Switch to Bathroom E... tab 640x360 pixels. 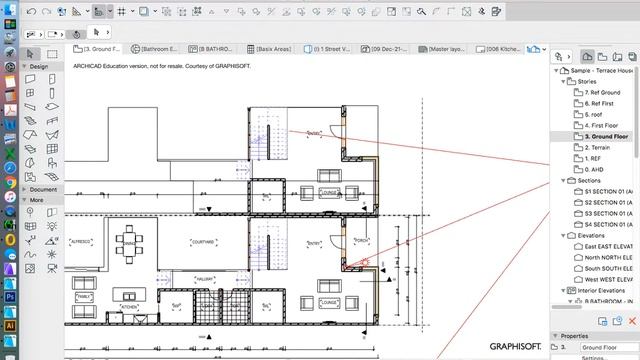154,49
